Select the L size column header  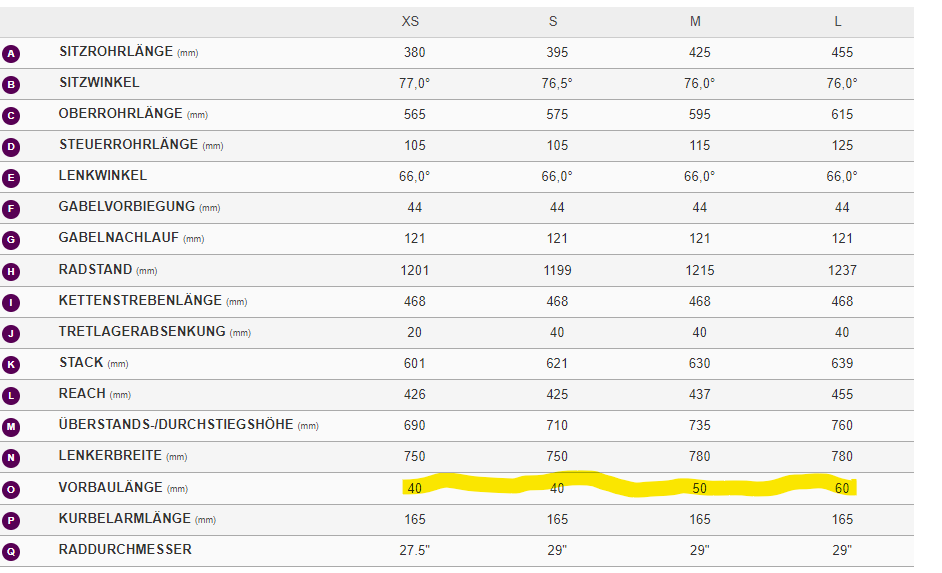point(838,21)
